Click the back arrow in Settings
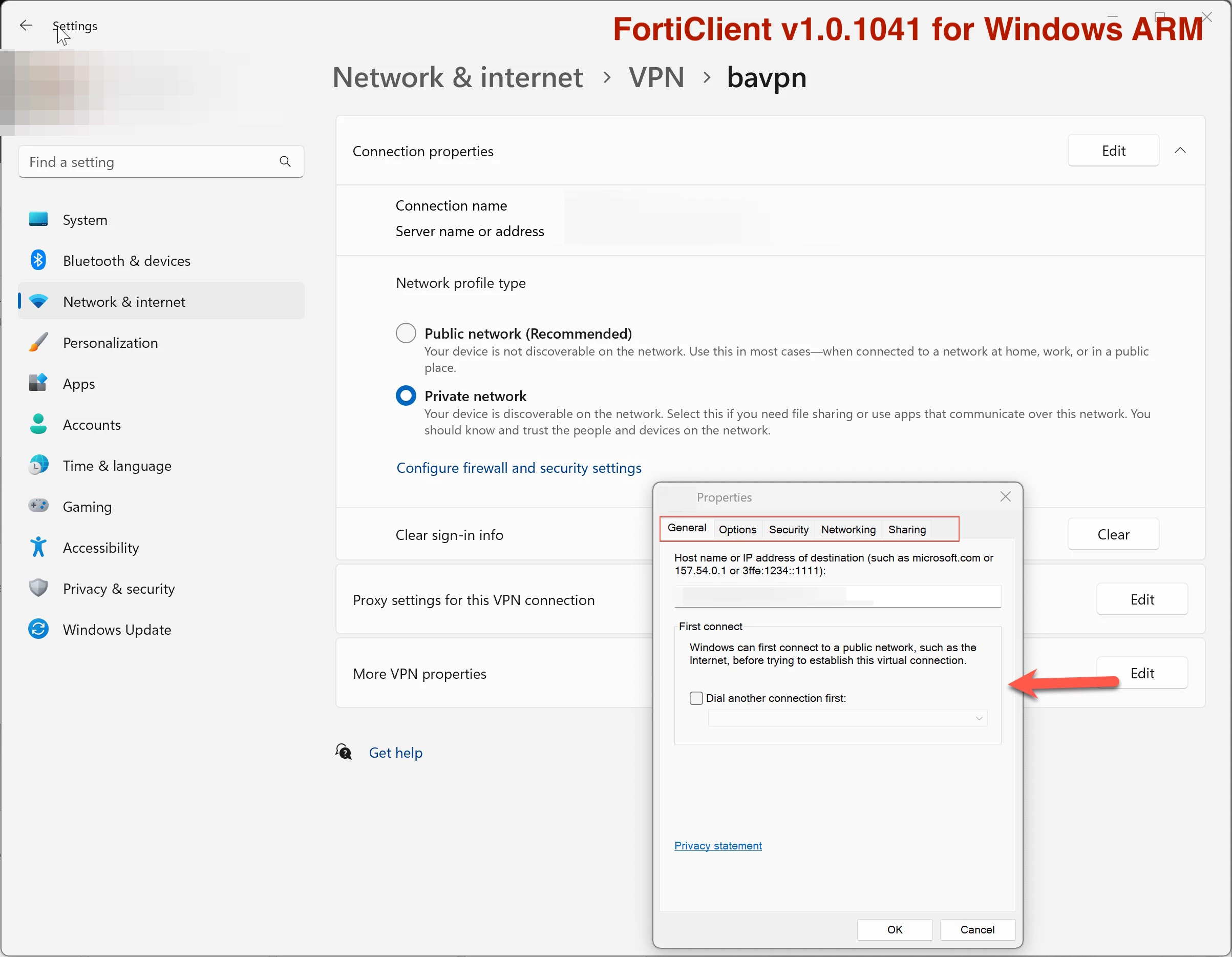1232x957 pixels. 26,26
